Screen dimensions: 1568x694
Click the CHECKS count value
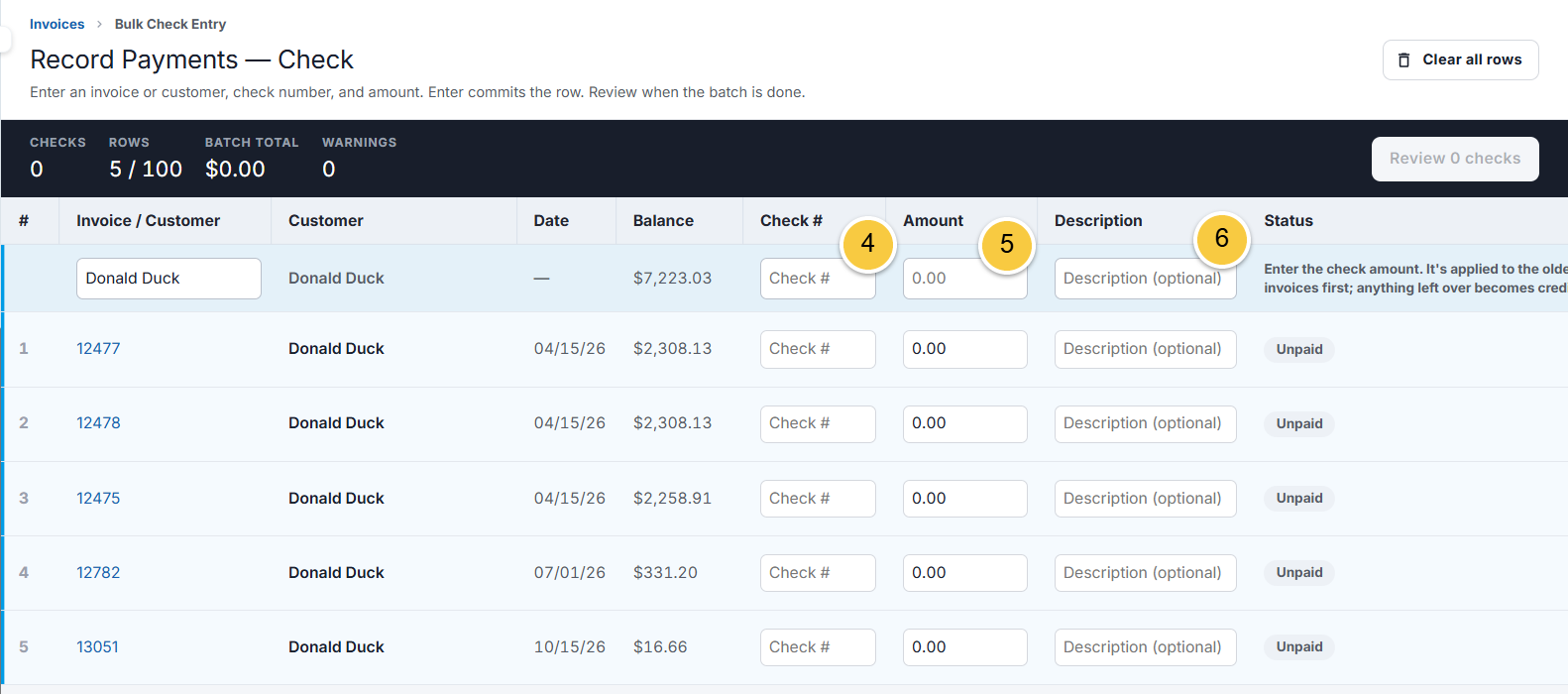coord(37,170)
